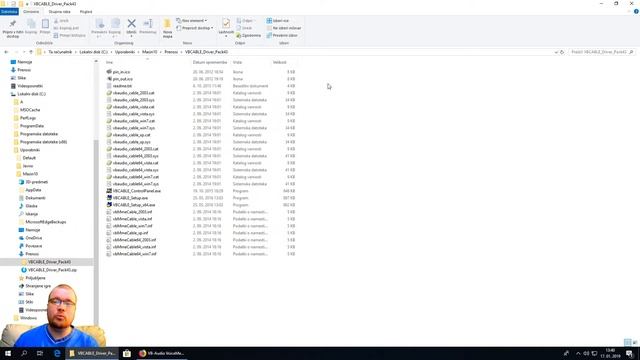Open Videoposnetki in navigation pane
The width and height of the screenshot is (640, 360).
coord(30,86)
